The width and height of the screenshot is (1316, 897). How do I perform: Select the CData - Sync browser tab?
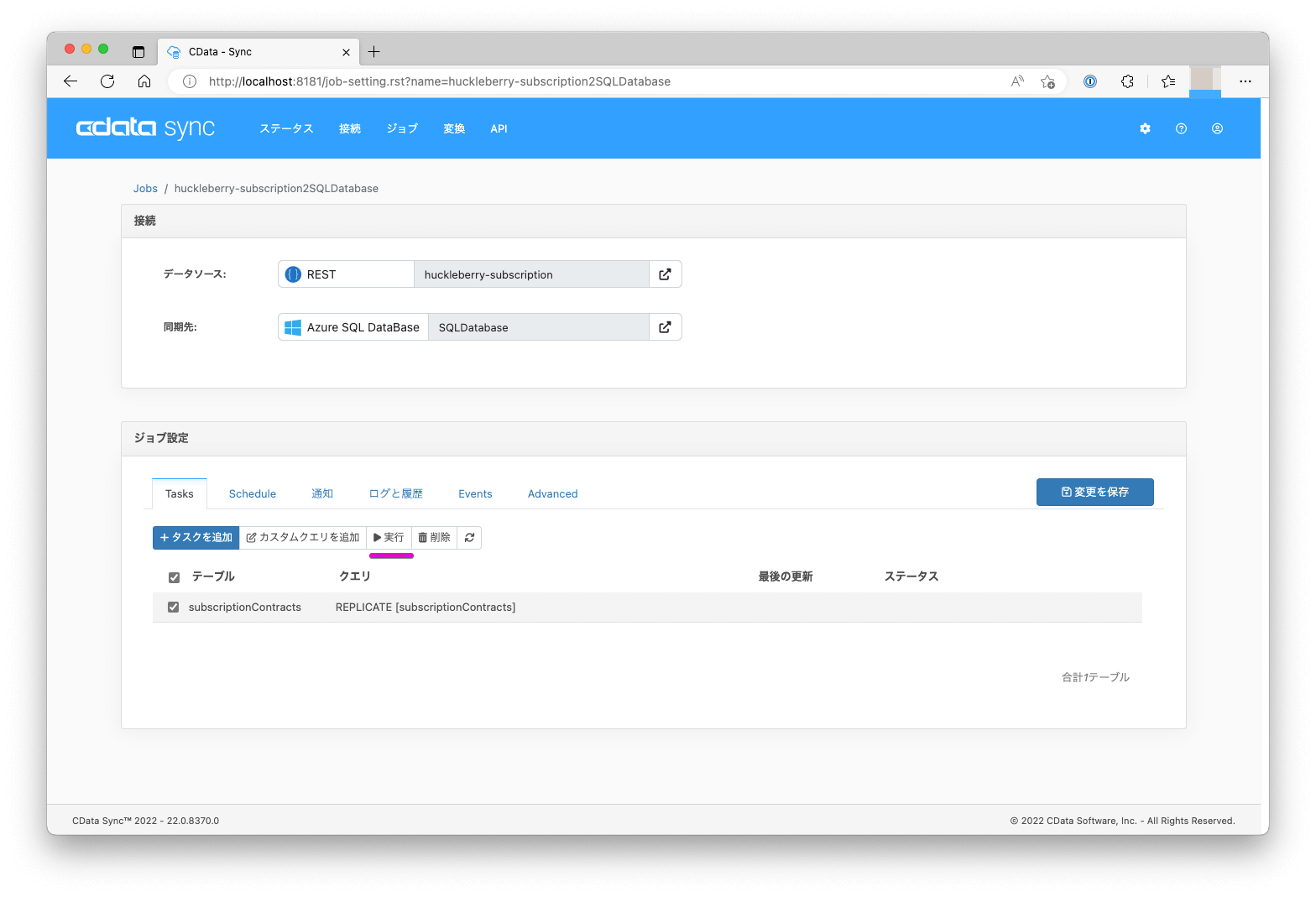[x=259, y=52]
